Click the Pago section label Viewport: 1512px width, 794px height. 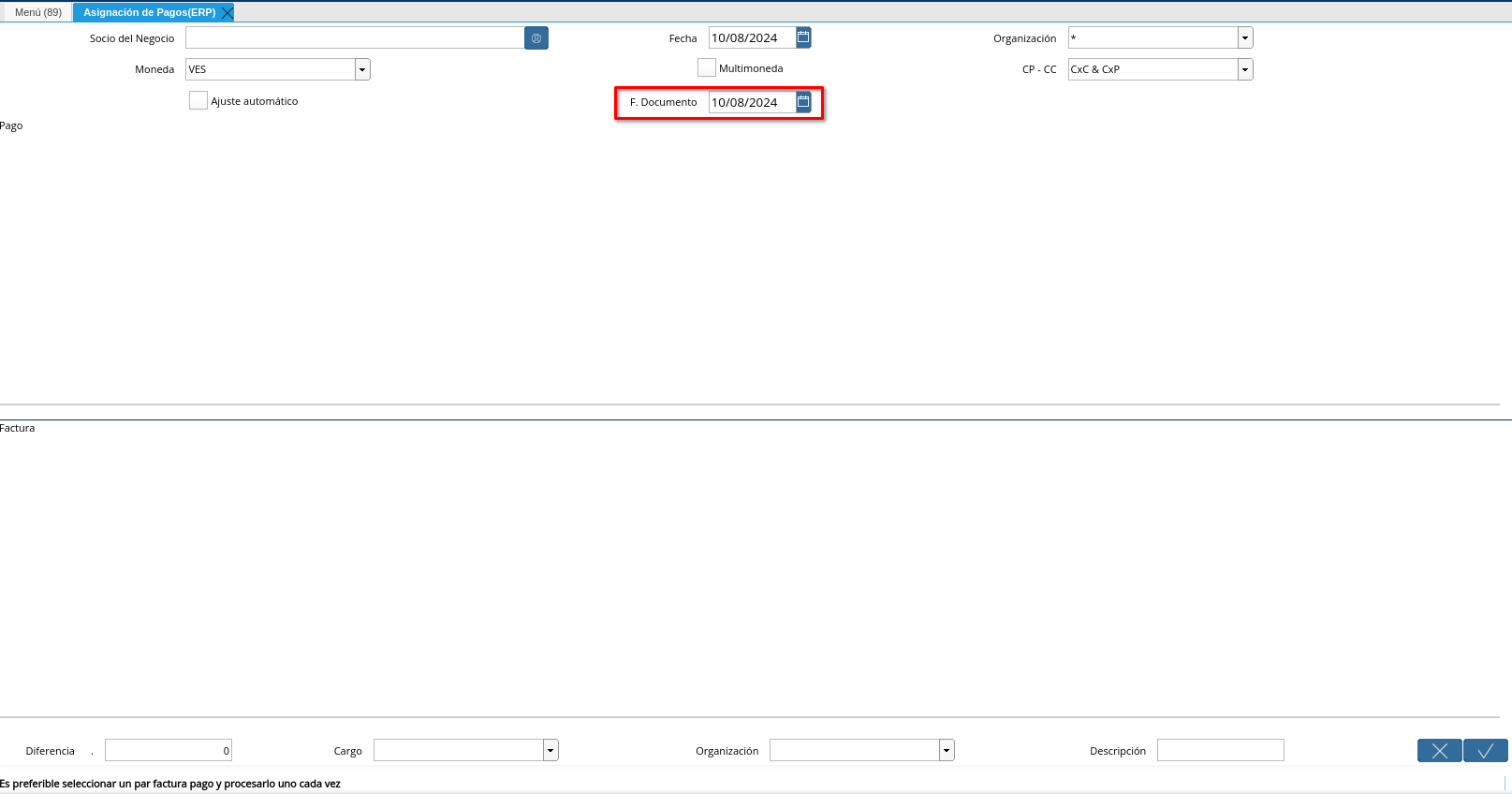(11, 125)
